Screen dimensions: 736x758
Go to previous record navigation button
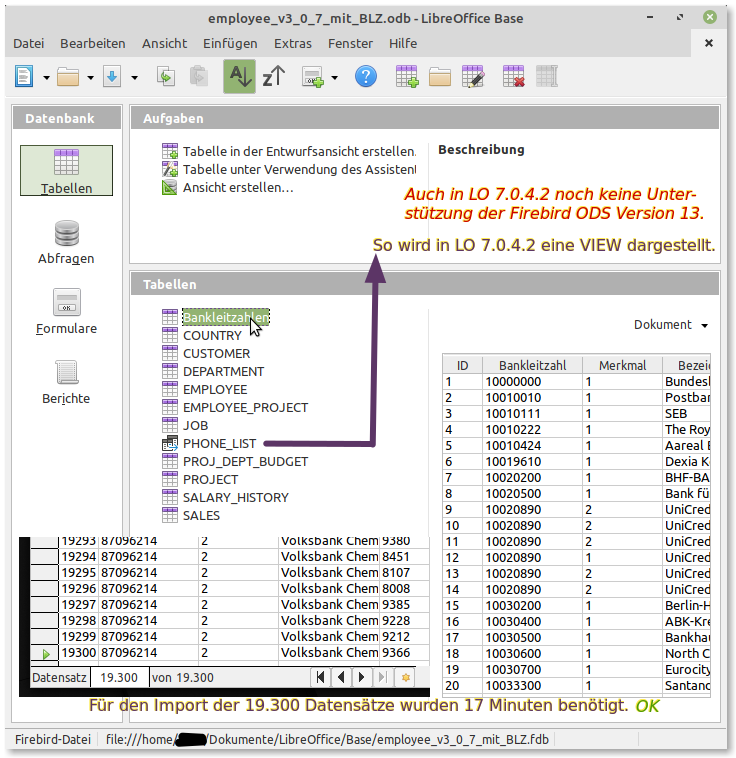(341, 677)
